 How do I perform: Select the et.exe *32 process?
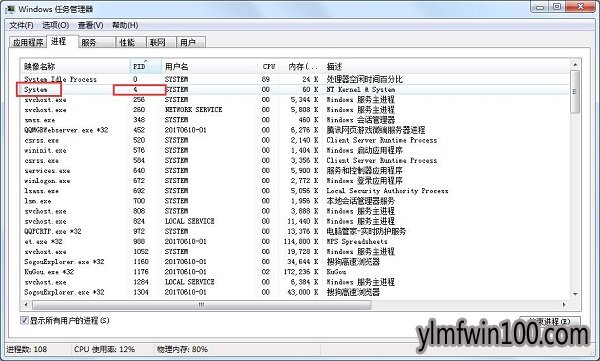tap(295, 242)
